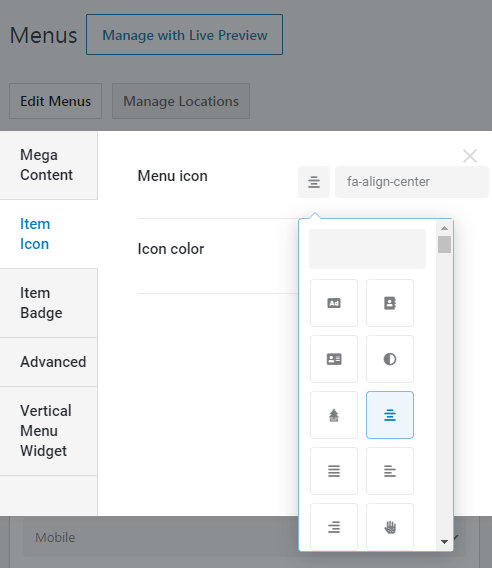The image size is (492, 568).
Task: Close the menu item settings panel
Action: click(x=470, y=156)
